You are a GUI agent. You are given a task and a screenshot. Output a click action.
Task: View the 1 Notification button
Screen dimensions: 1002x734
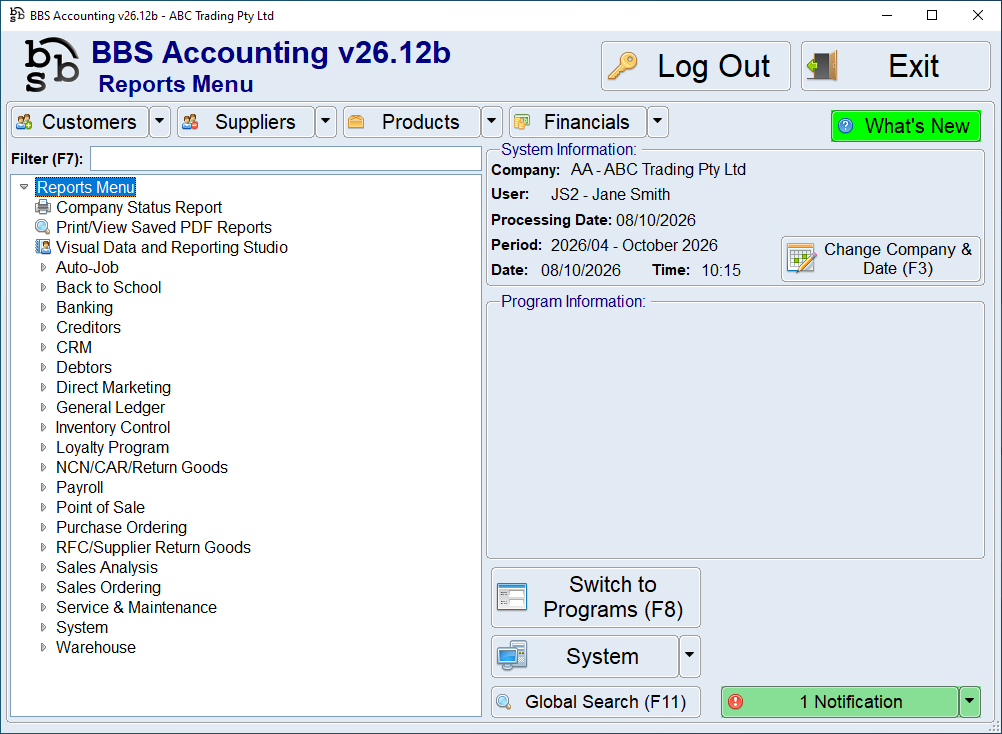point(840,701)
